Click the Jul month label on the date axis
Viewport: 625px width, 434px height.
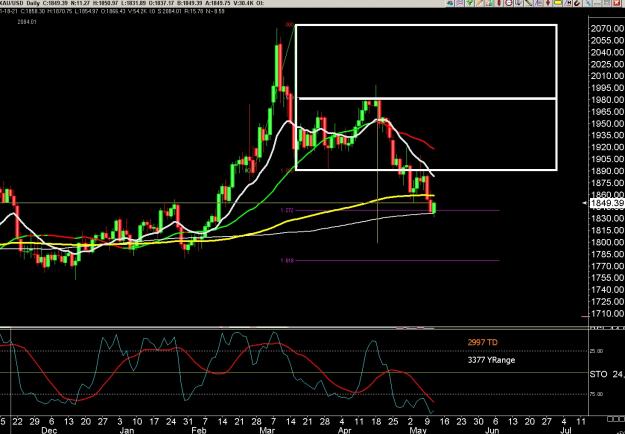coord(565,430)
